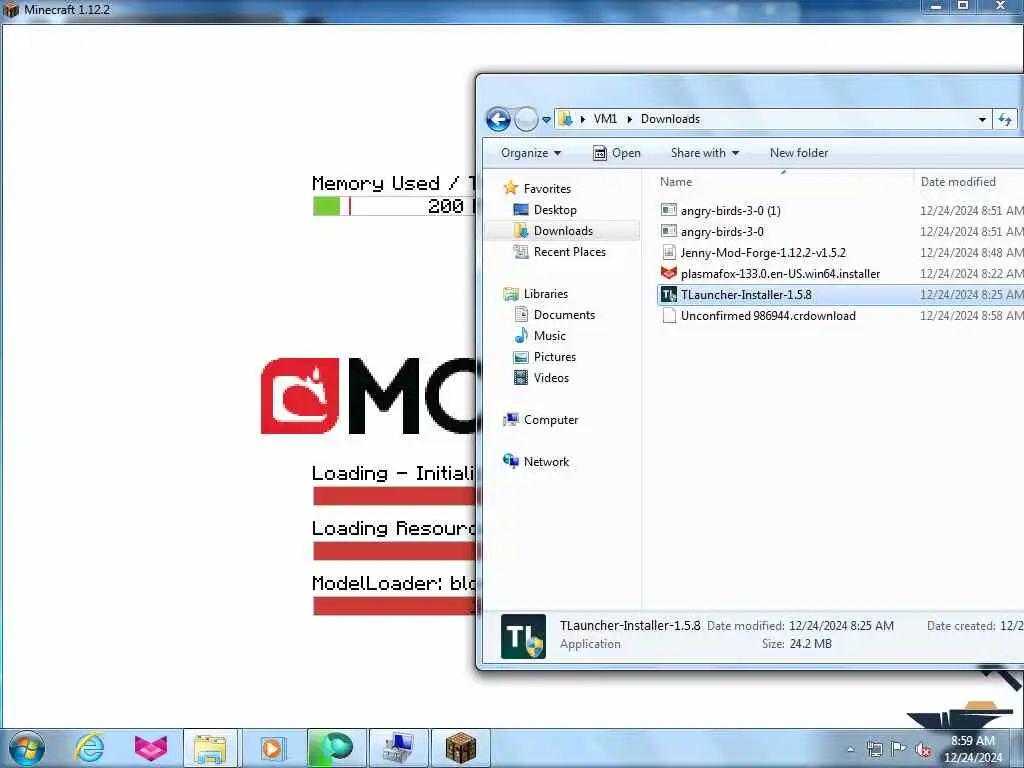The height and width of the screenshot is (768, 1024).
Task: Click the muted volume tray icon
Action: coord(923,749)
